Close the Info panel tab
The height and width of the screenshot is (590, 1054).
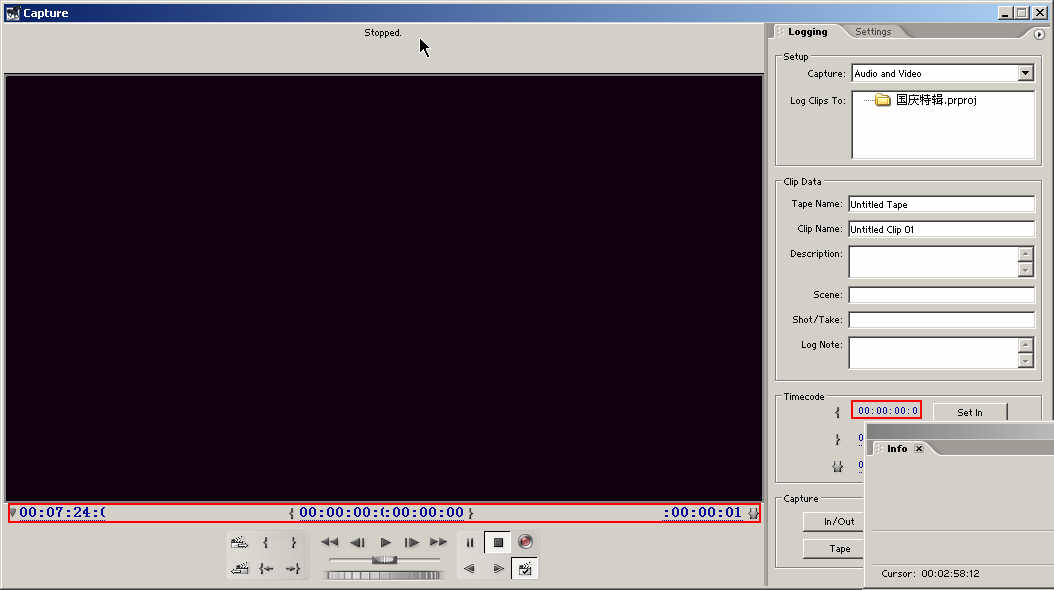point(919,448)
